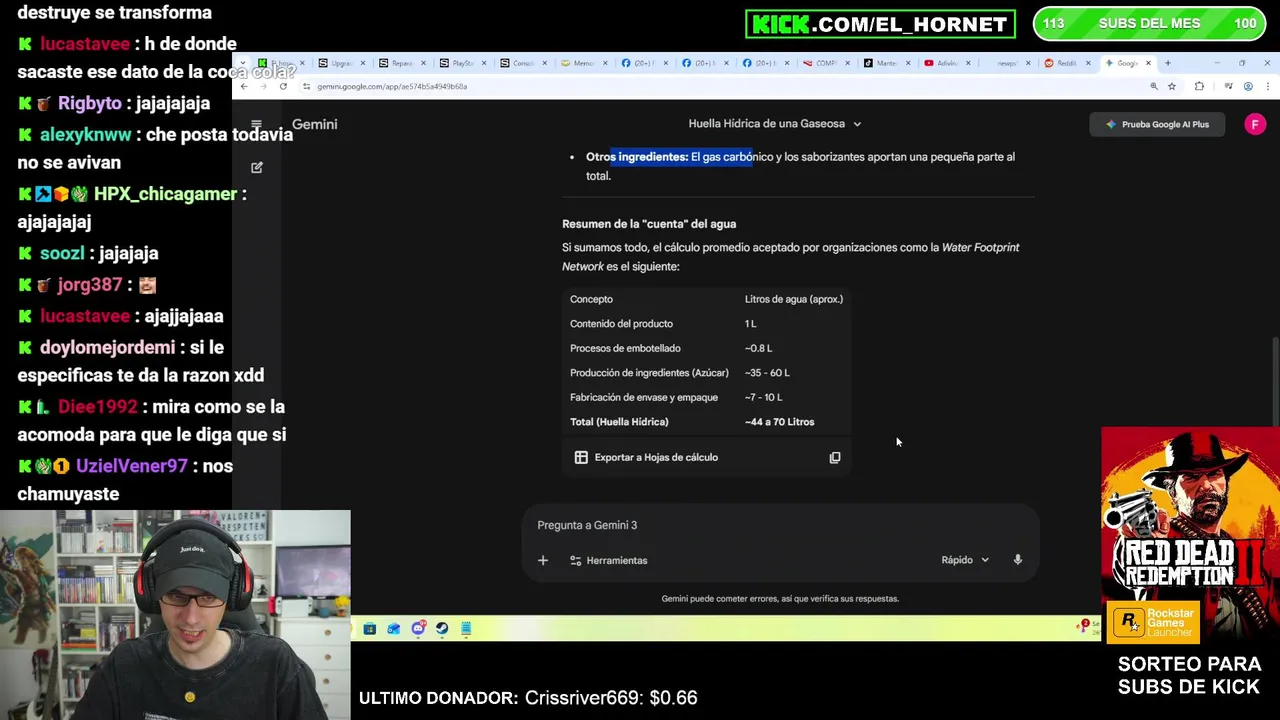Image resolution: width=1280 pixels, height=720 pixels.
Task: Reload the page with the refresh icon
Action: tap(283, 87)
